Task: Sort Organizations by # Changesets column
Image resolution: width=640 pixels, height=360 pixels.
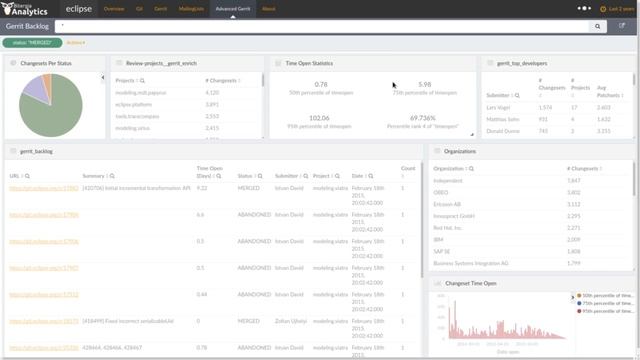Action: pos(584,169)
